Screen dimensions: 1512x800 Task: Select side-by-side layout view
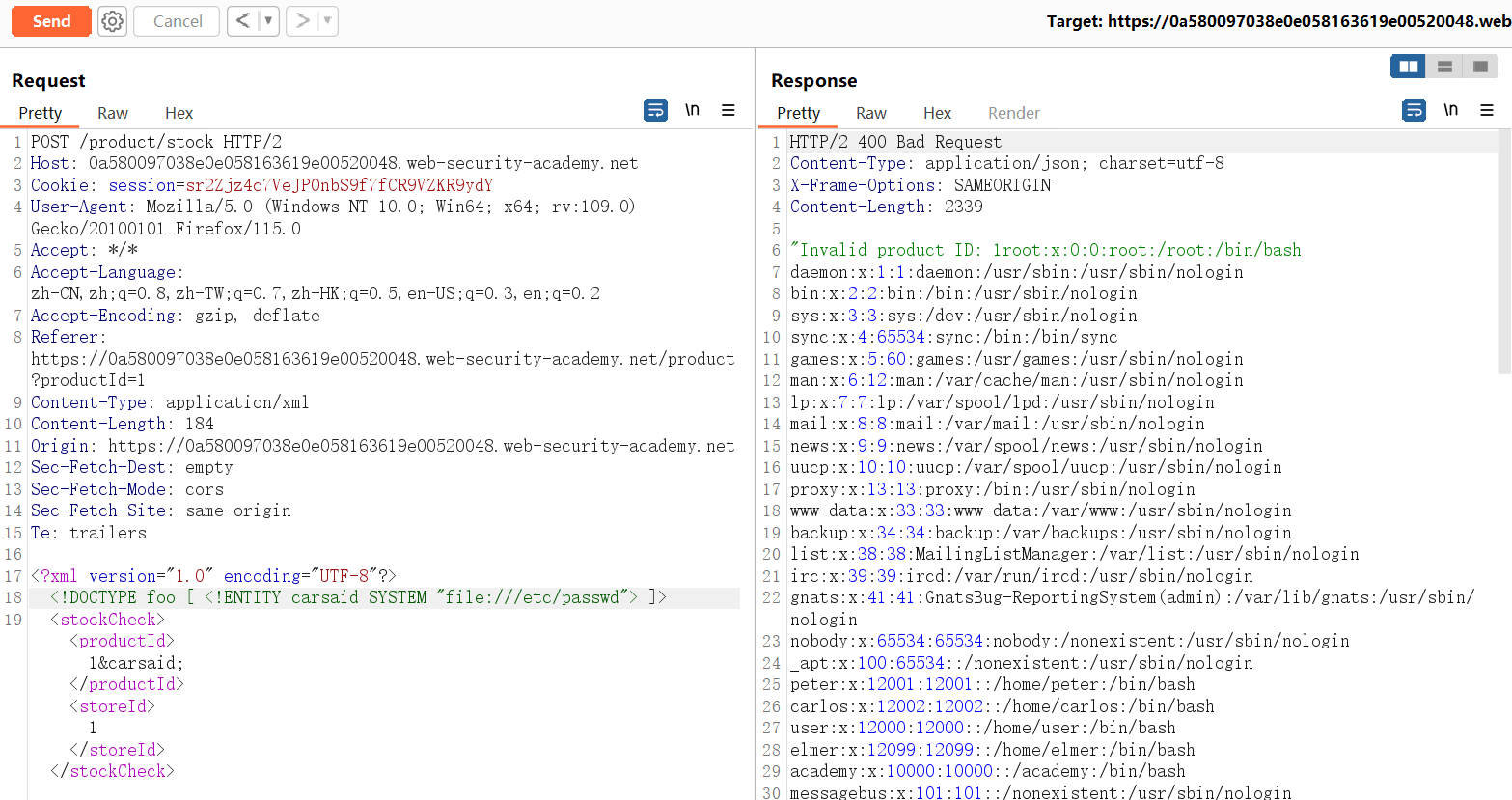click(x=1409, y=67)
